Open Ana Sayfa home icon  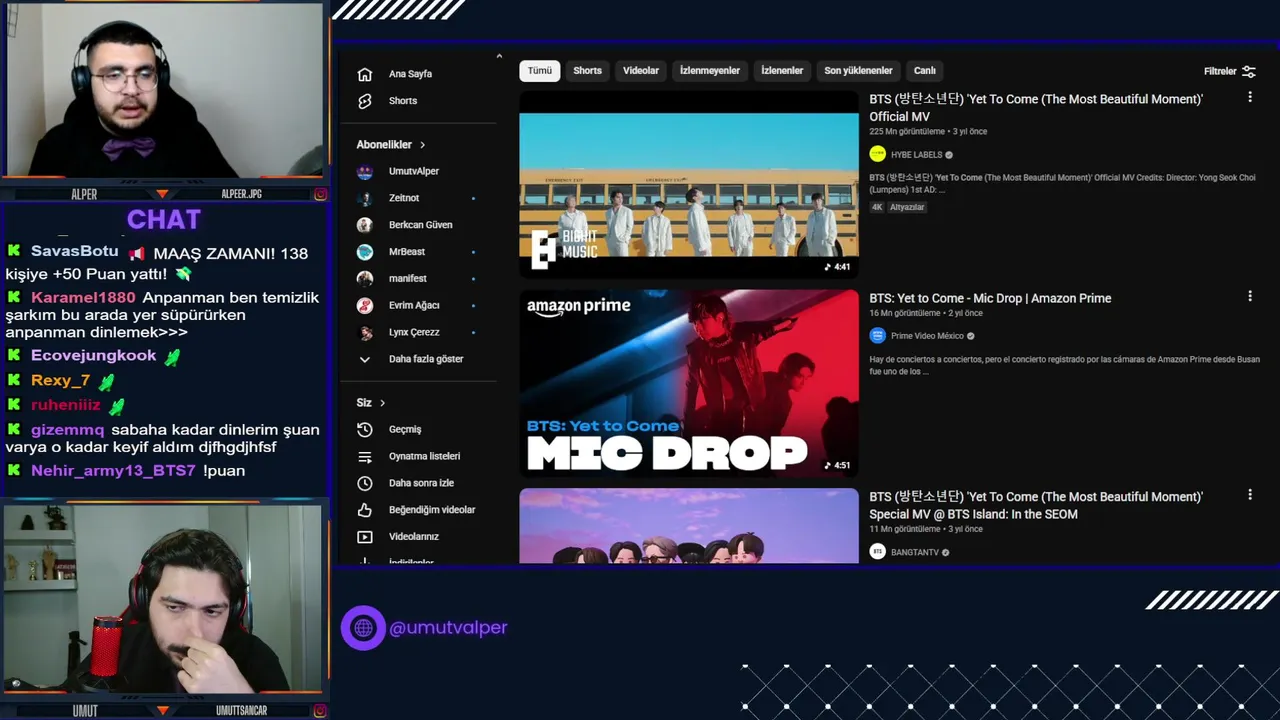pyautogui.click(x=365, y=74)
